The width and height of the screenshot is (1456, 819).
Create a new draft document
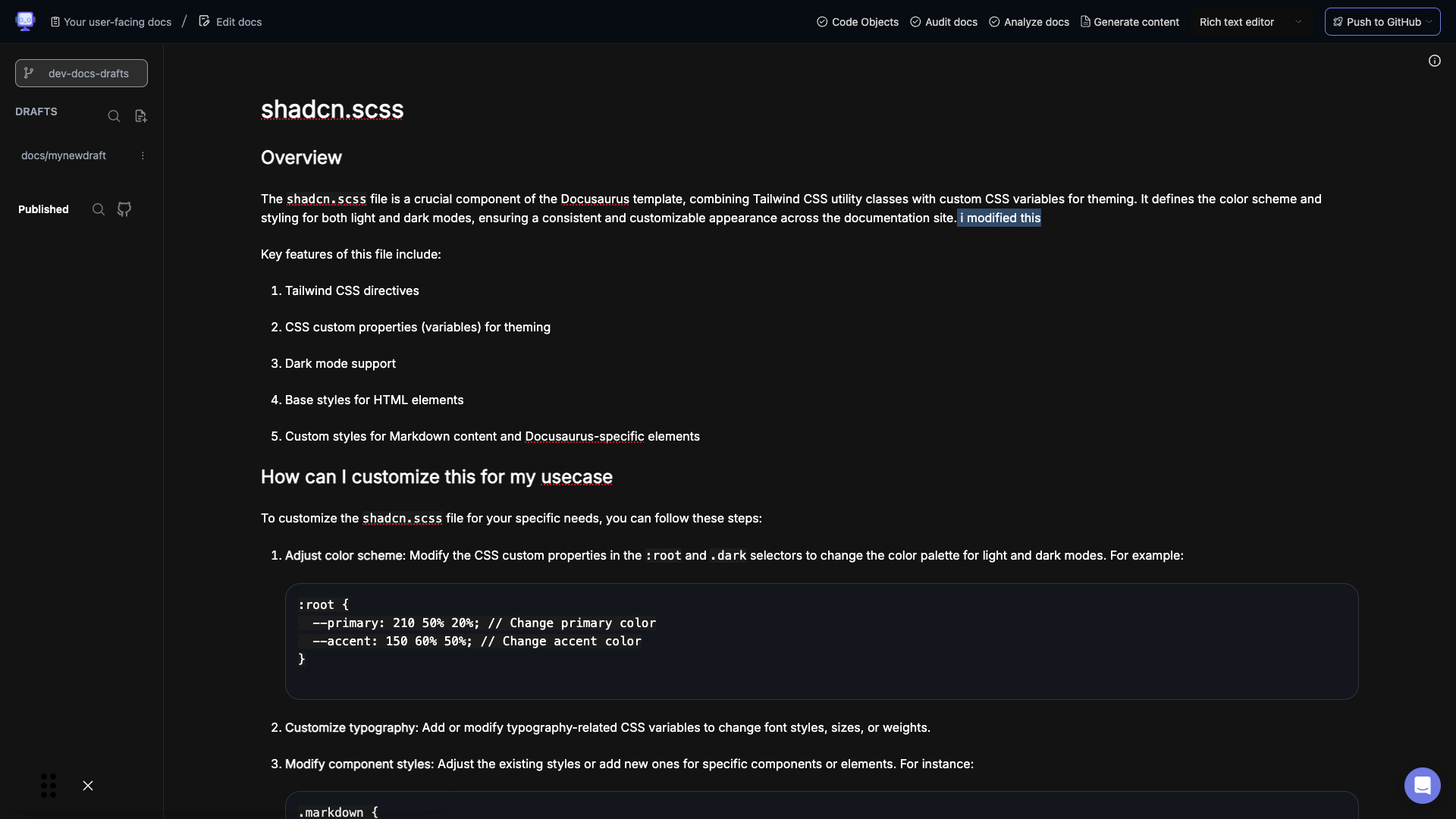[x=140, y=116]
